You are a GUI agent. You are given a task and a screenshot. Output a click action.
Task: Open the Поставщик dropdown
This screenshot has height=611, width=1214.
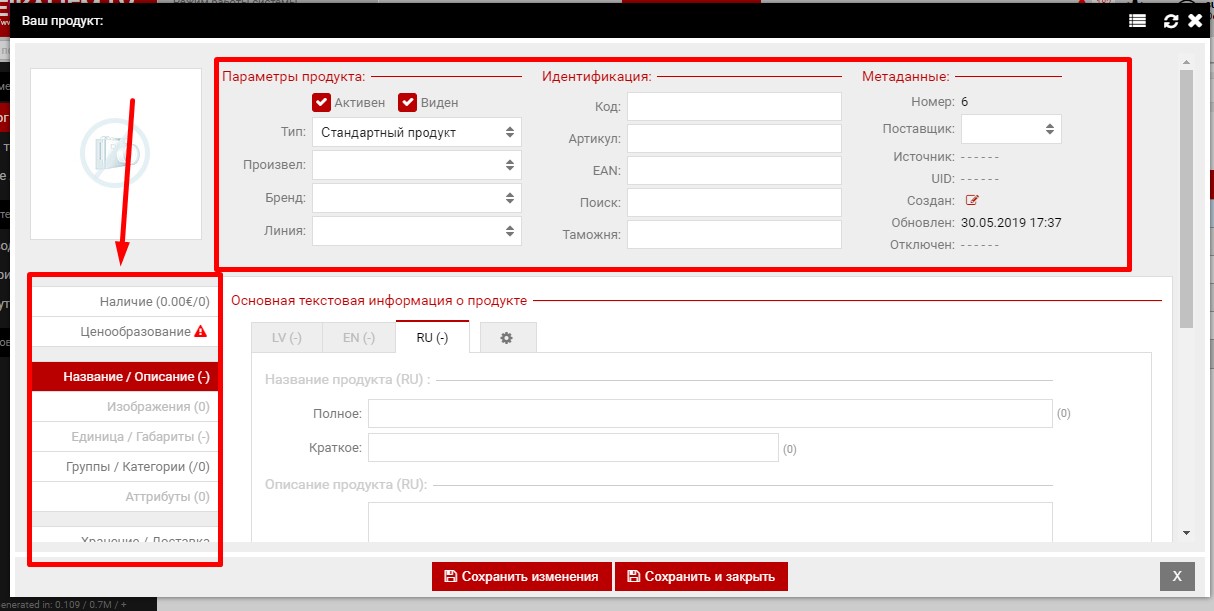click(x=1011, y=129)
